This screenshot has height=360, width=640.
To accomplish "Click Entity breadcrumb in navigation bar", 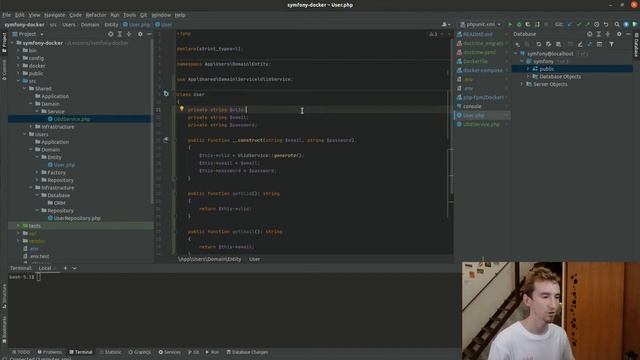I will tap(111, 24).
